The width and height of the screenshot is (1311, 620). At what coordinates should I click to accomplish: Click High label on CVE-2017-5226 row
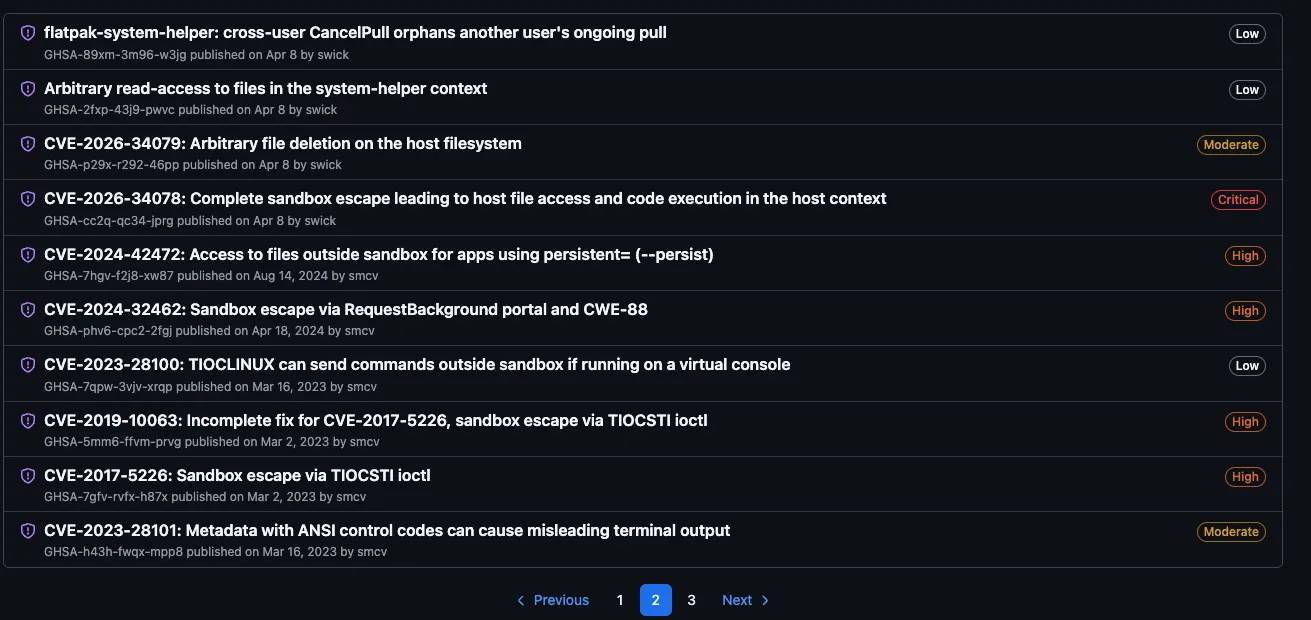coord(1245,477)
